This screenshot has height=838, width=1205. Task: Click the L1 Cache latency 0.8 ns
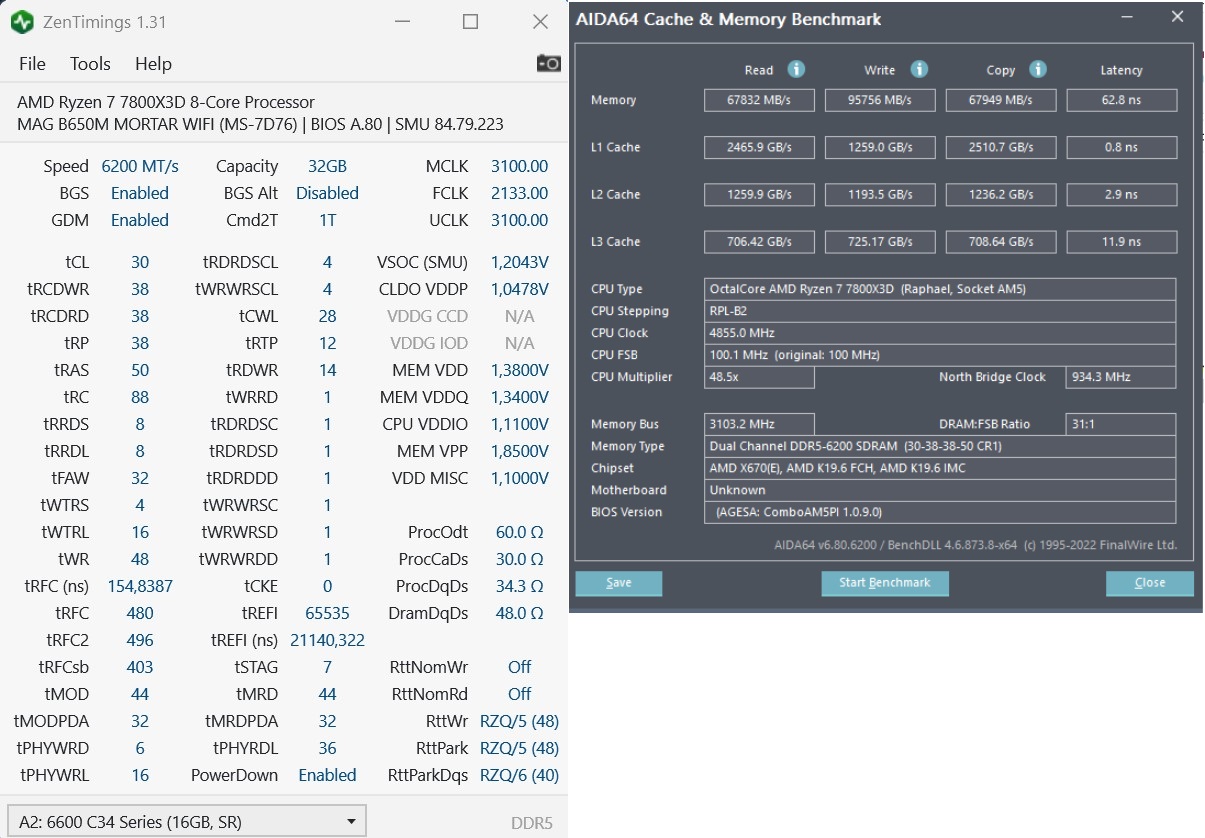point(1122,147)
